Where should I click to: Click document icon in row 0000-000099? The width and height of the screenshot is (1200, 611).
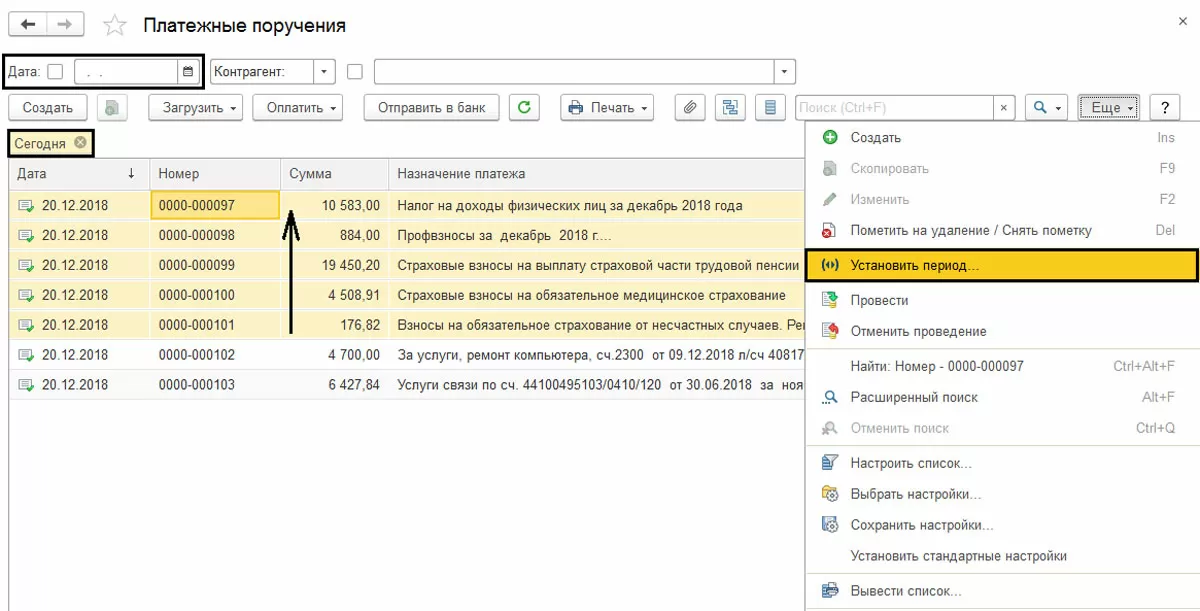[x=26, y=266]
